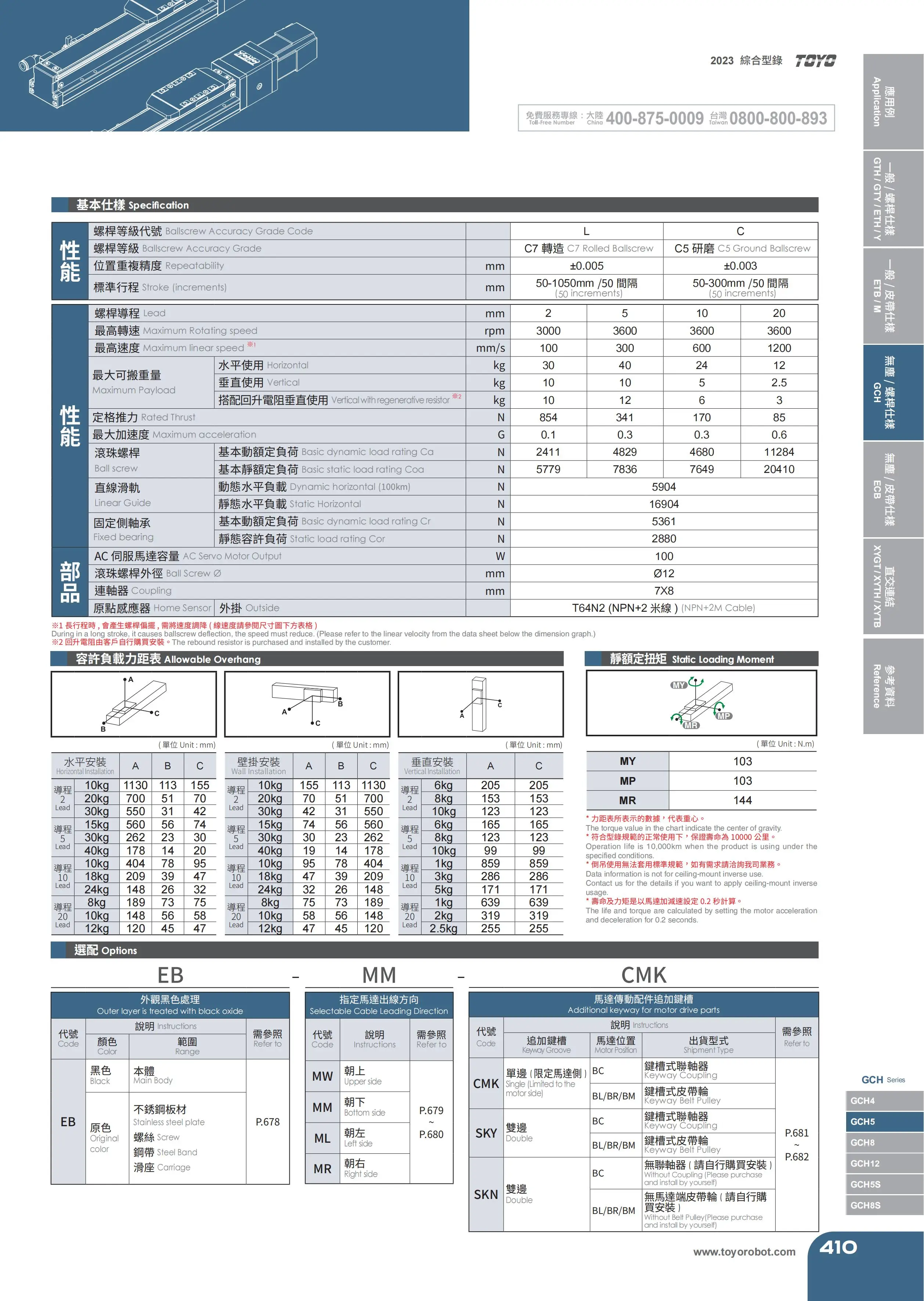Click the MR value 144 in the moment table
924x1301 pixels.
pos(743,801)
